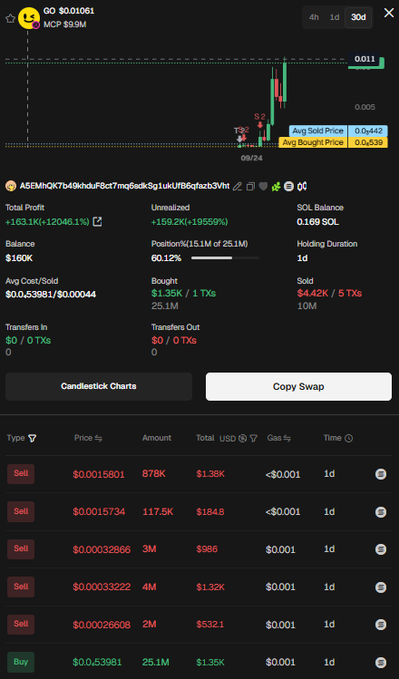Edit wallet name with pencil icon
399x679 pixels.
(237, 187)
